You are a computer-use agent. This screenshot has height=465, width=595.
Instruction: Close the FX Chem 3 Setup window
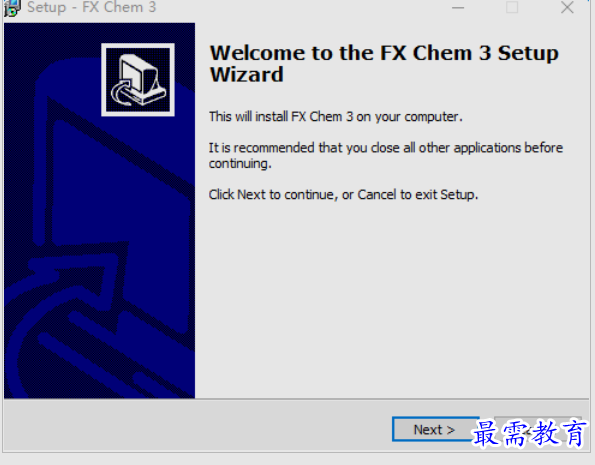(567, 7)
